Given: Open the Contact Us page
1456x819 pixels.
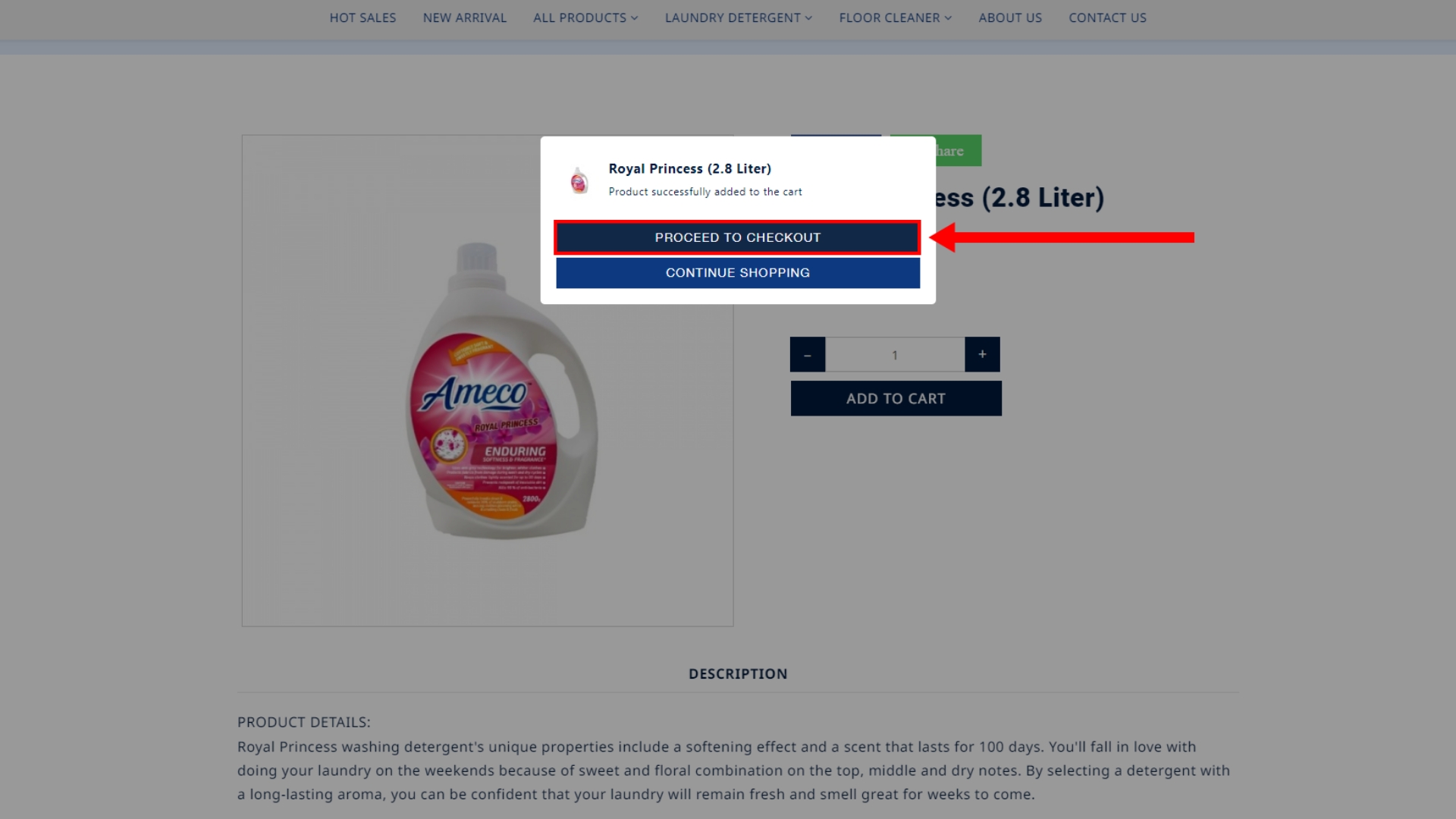Looking at the screenshot, I should click(x=1107, y=17).
